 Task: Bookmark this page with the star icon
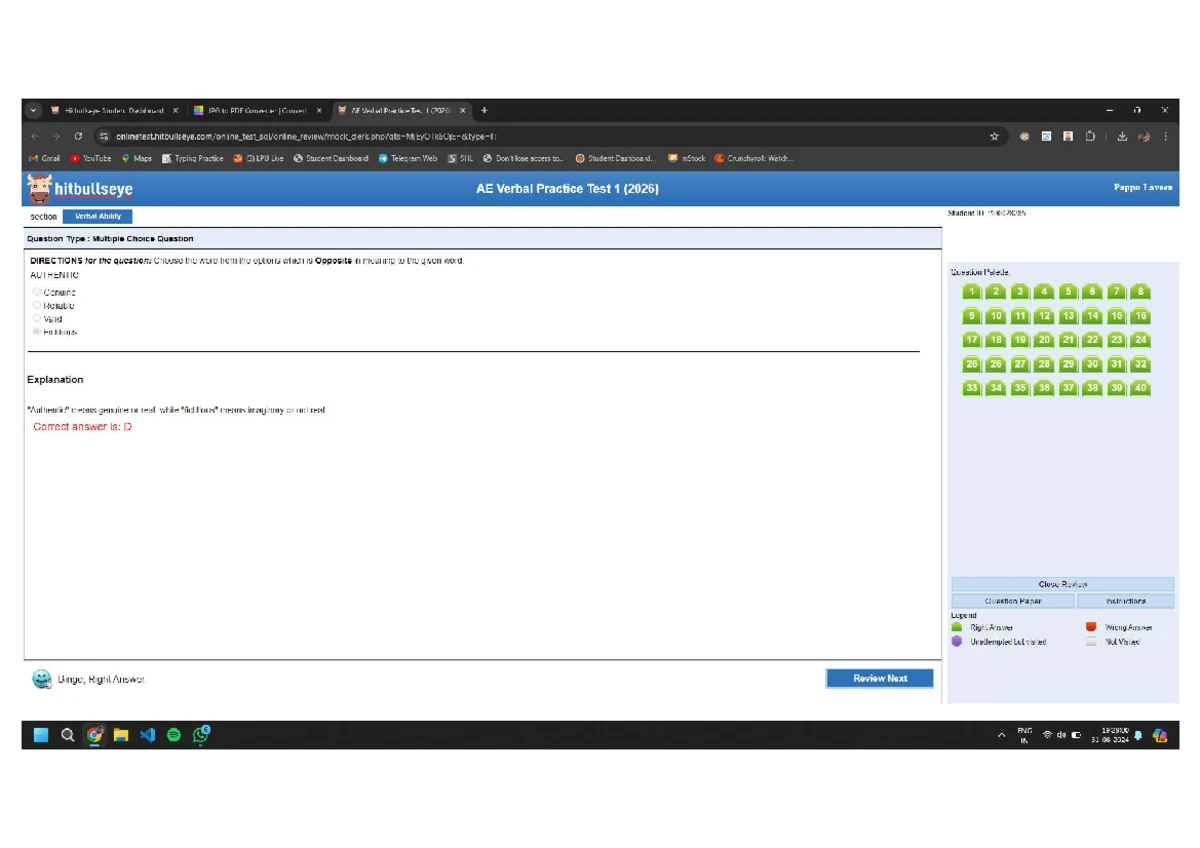(994, 137)
